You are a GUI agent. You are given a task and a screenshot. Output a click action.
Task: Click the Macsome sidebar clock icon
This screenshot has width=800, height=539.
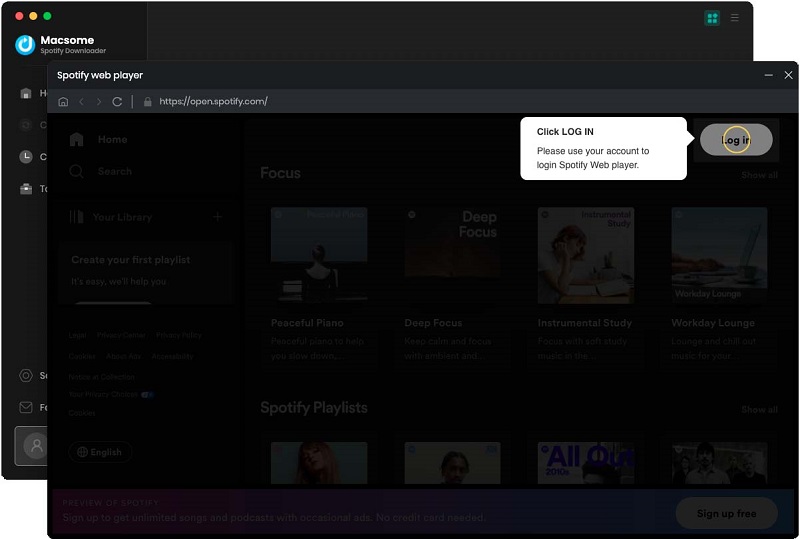26,157
